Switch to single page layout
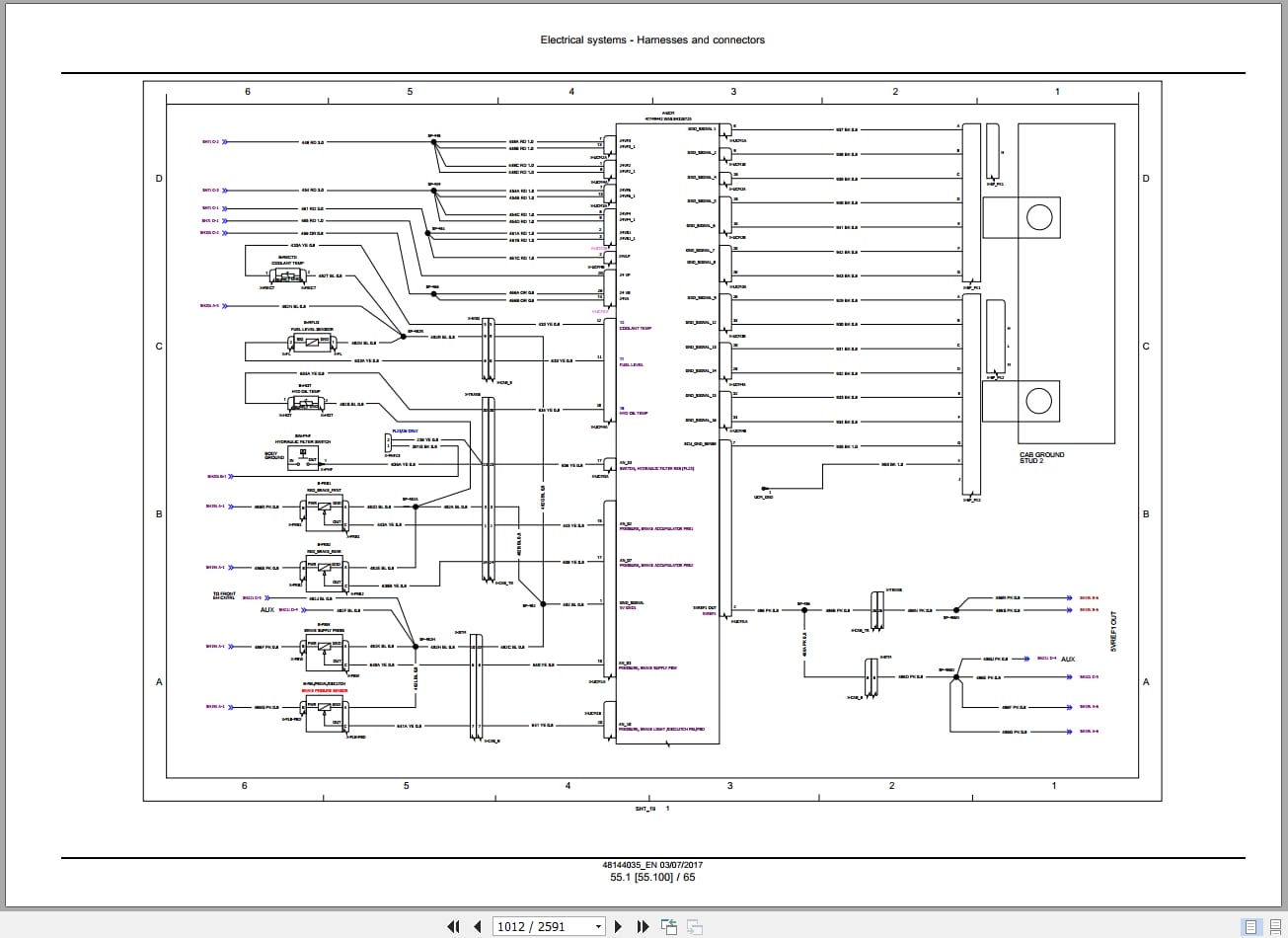Image resolution: width=1288 pixels, height=938 pixels. [x=1251, y=926]
